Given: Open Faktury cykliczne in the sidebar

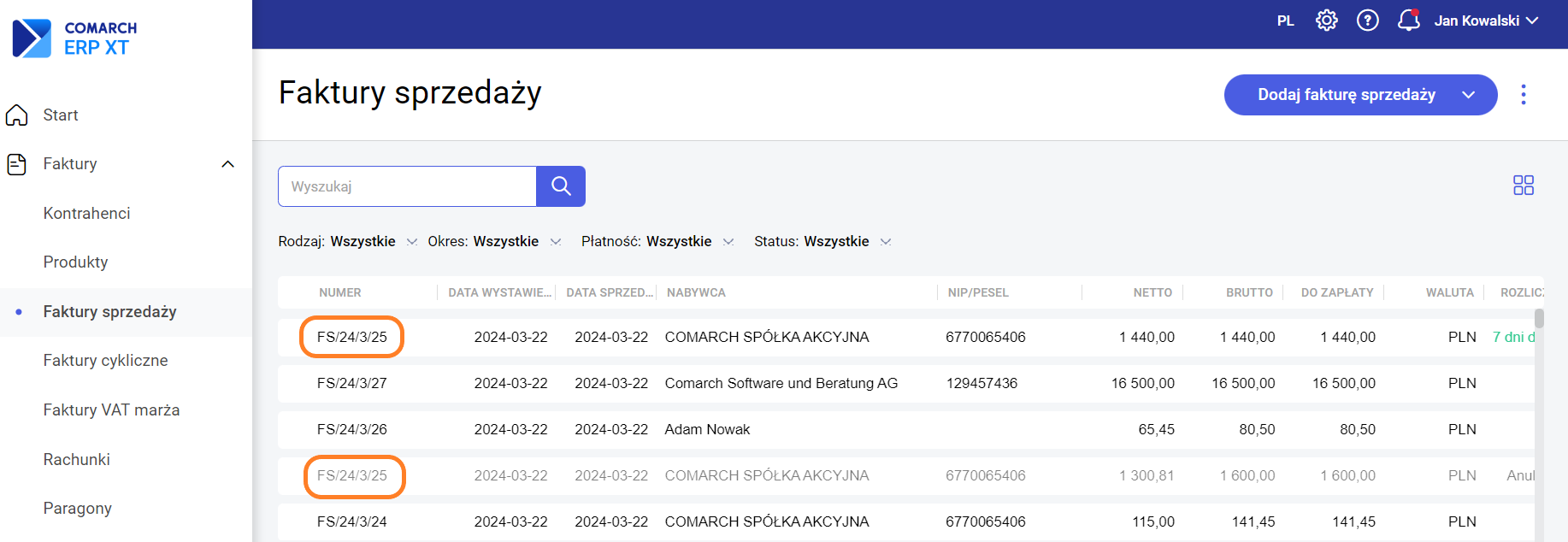Looking at the screenshot, I should 106,361.
